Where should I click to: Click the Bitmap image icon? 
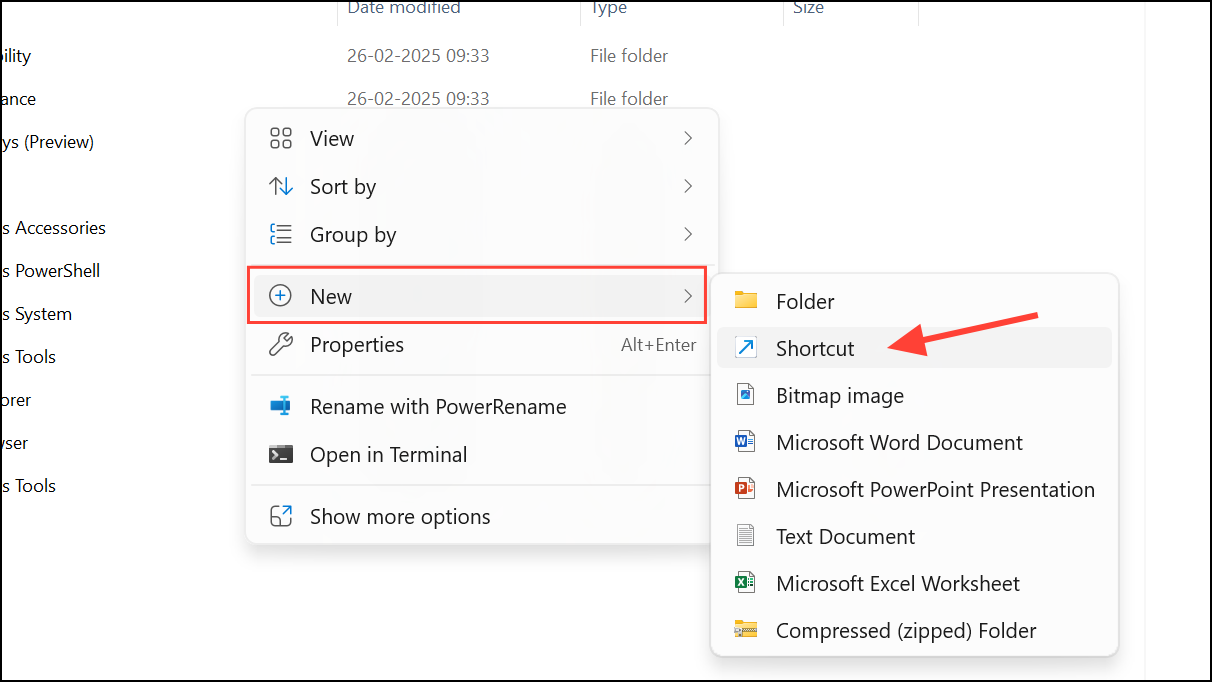[x=746, y=395]
